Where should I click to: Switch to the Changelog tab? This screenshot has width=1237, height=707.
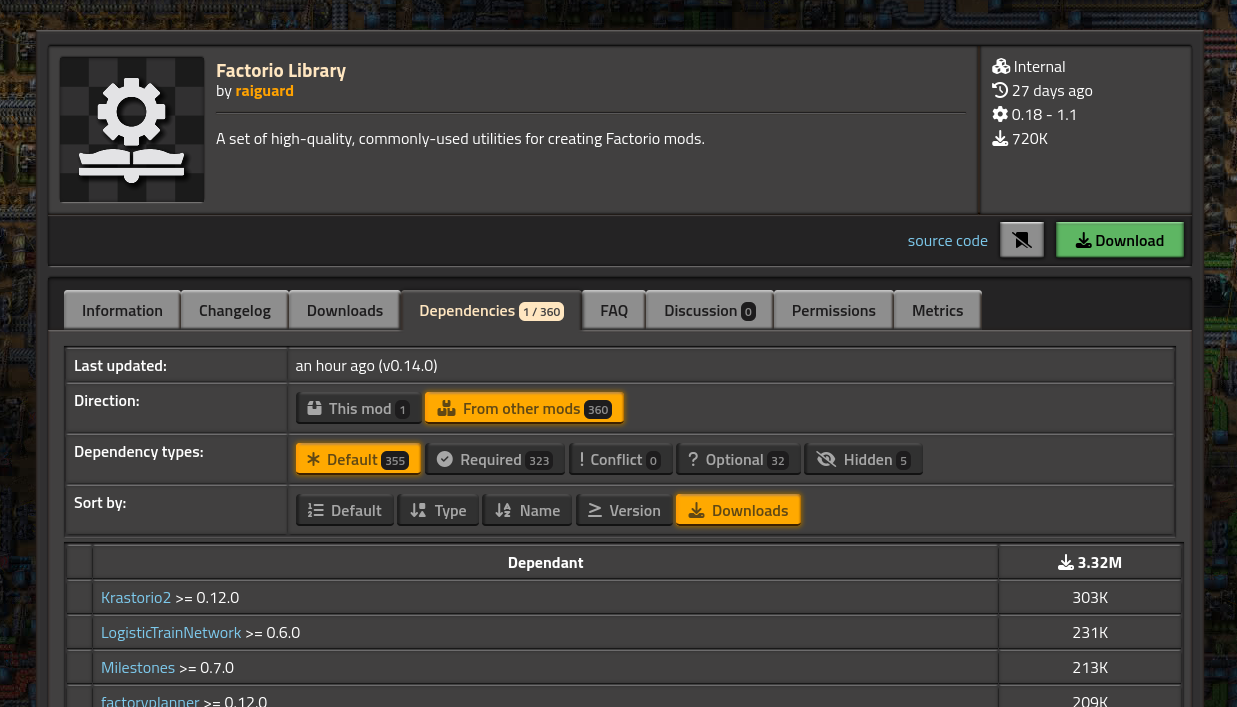pos(235,311)
